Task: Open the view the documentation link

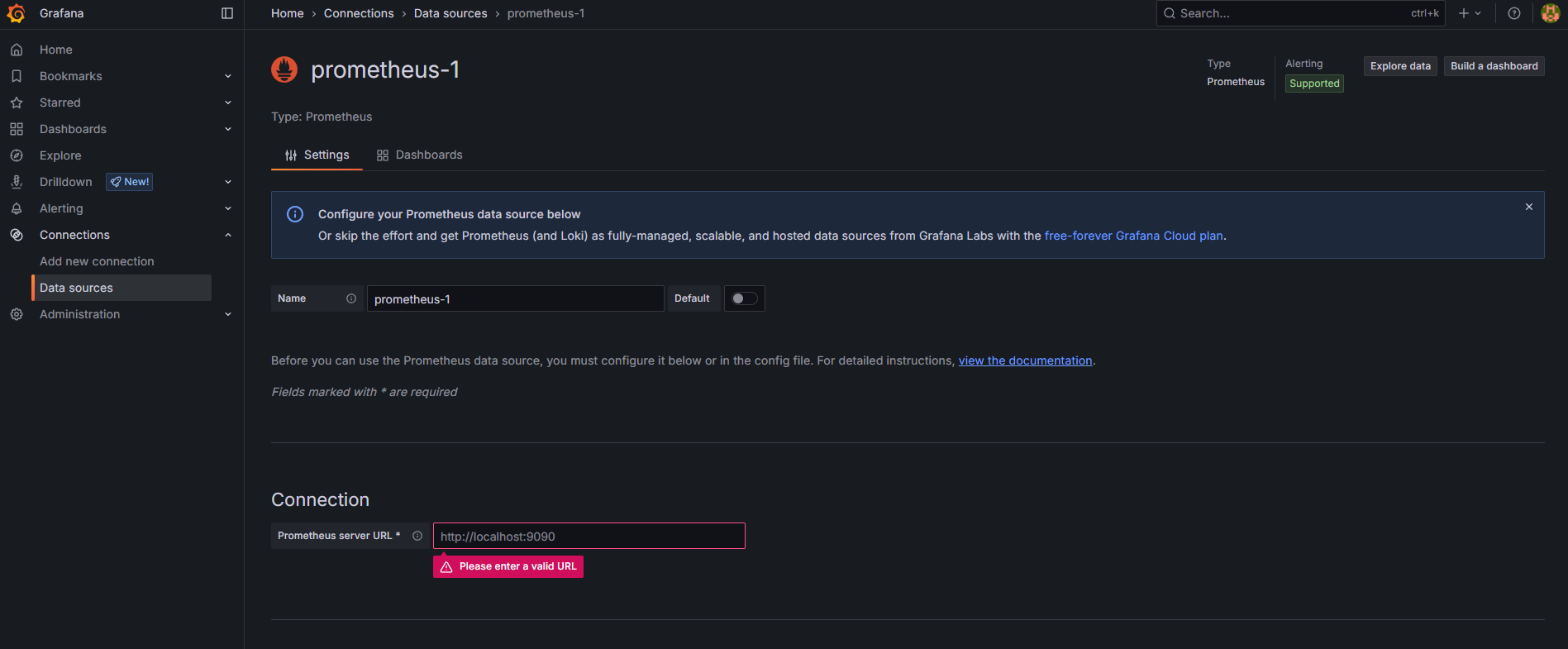Action: (x=1025, y=360)
